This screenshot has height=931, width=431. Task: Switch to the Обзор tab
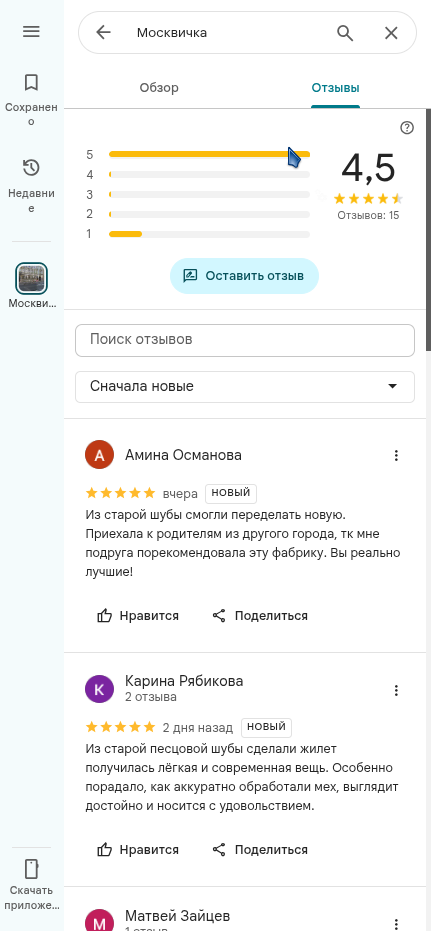[159, 88]
